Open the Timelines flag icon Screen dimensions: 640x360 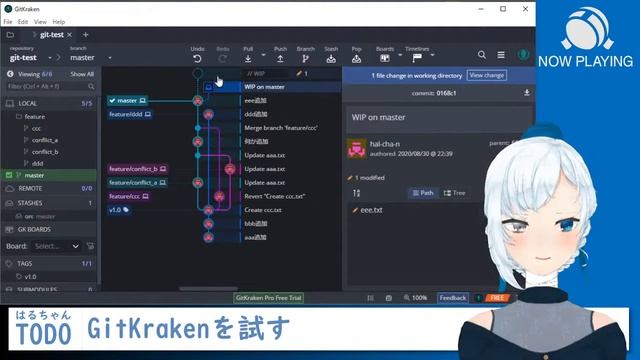pos(417,58)
